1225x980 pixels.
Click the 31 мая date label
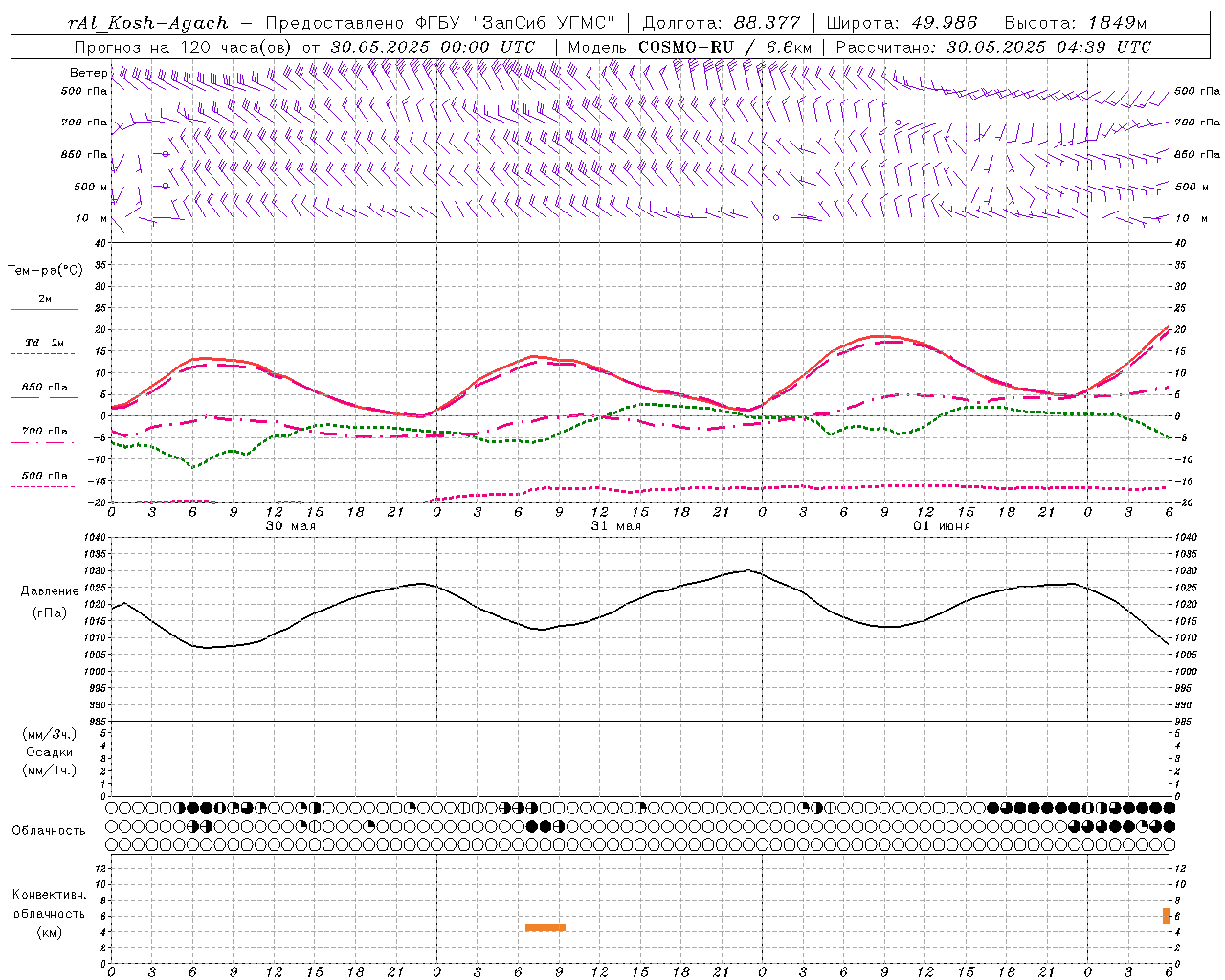(615, 526)
